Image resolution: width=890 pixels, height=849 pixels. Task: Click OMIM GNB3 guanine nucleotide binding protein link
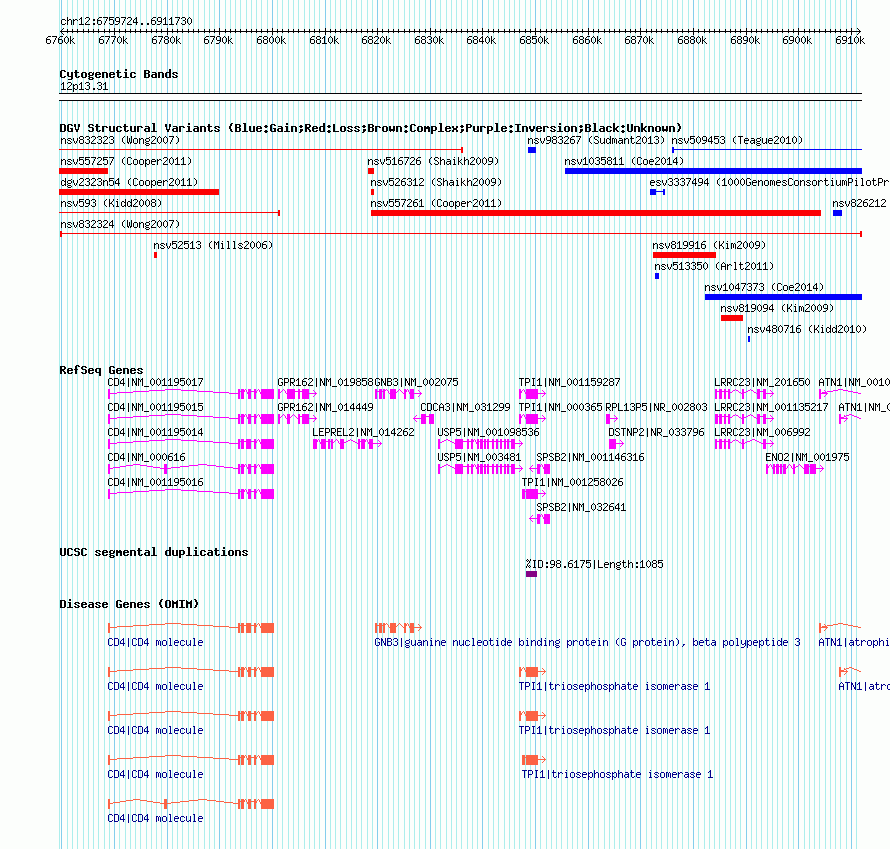tap(587, 642)
